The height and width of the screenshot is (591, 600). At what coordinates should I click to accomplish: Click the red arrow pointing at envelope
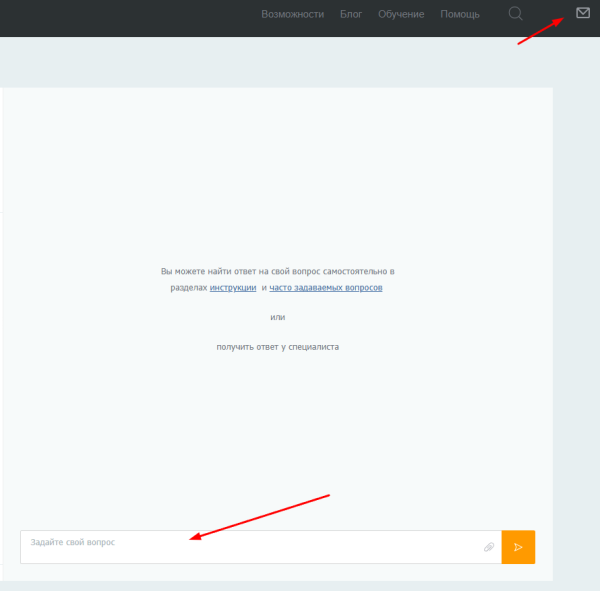(x=540, y=32)
